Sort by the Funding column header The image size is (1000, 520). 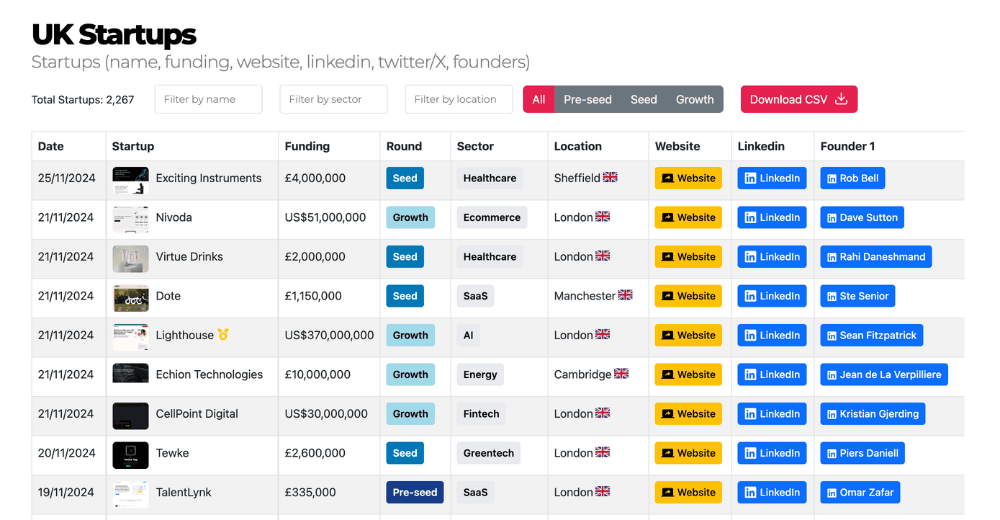(x=307, y=146)
